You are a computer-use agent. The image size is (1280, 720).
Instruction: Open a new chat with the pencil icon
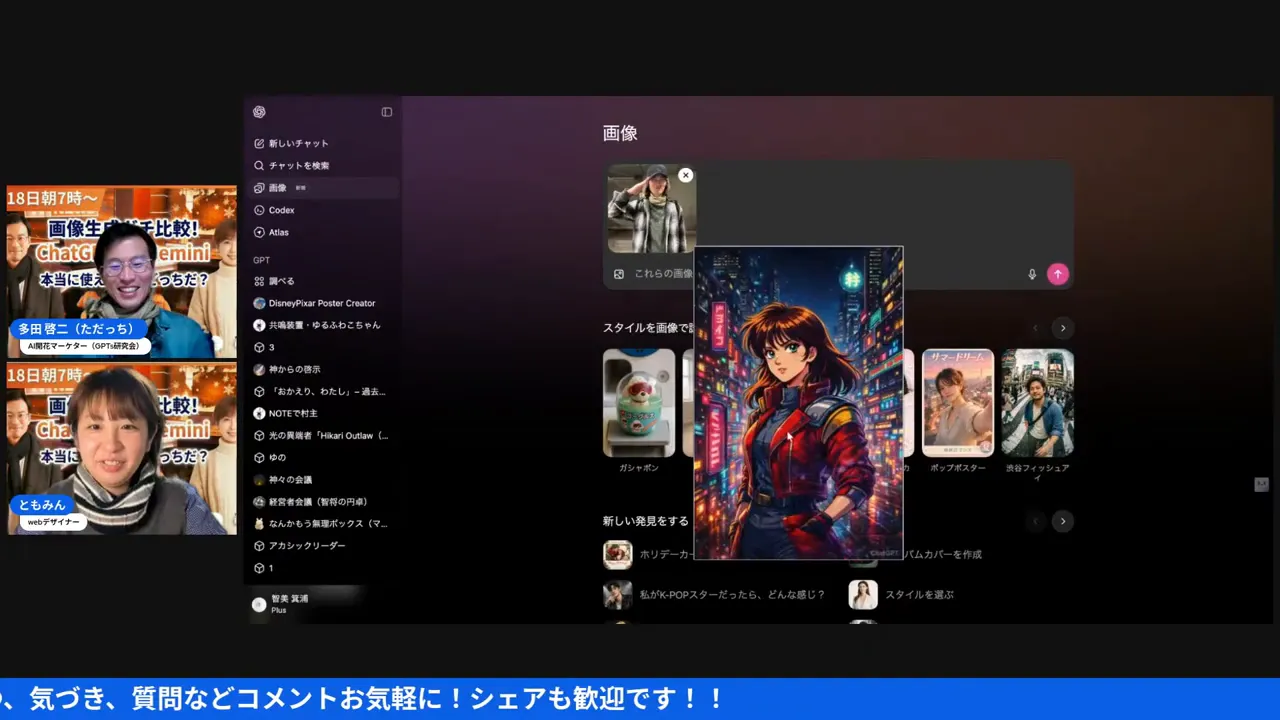click(259, 143)
